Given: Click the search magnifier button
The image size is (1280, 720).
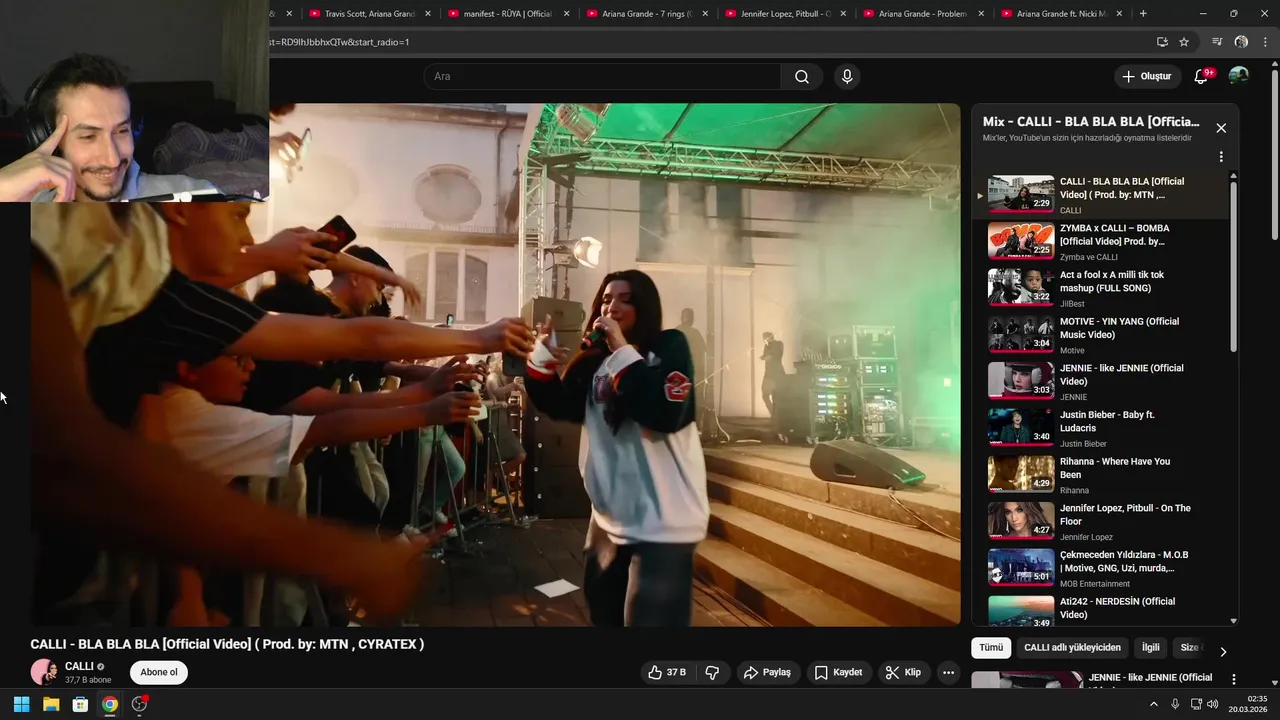Looking at the screenshot, I should pyautogui.click(x=802, y=77).
